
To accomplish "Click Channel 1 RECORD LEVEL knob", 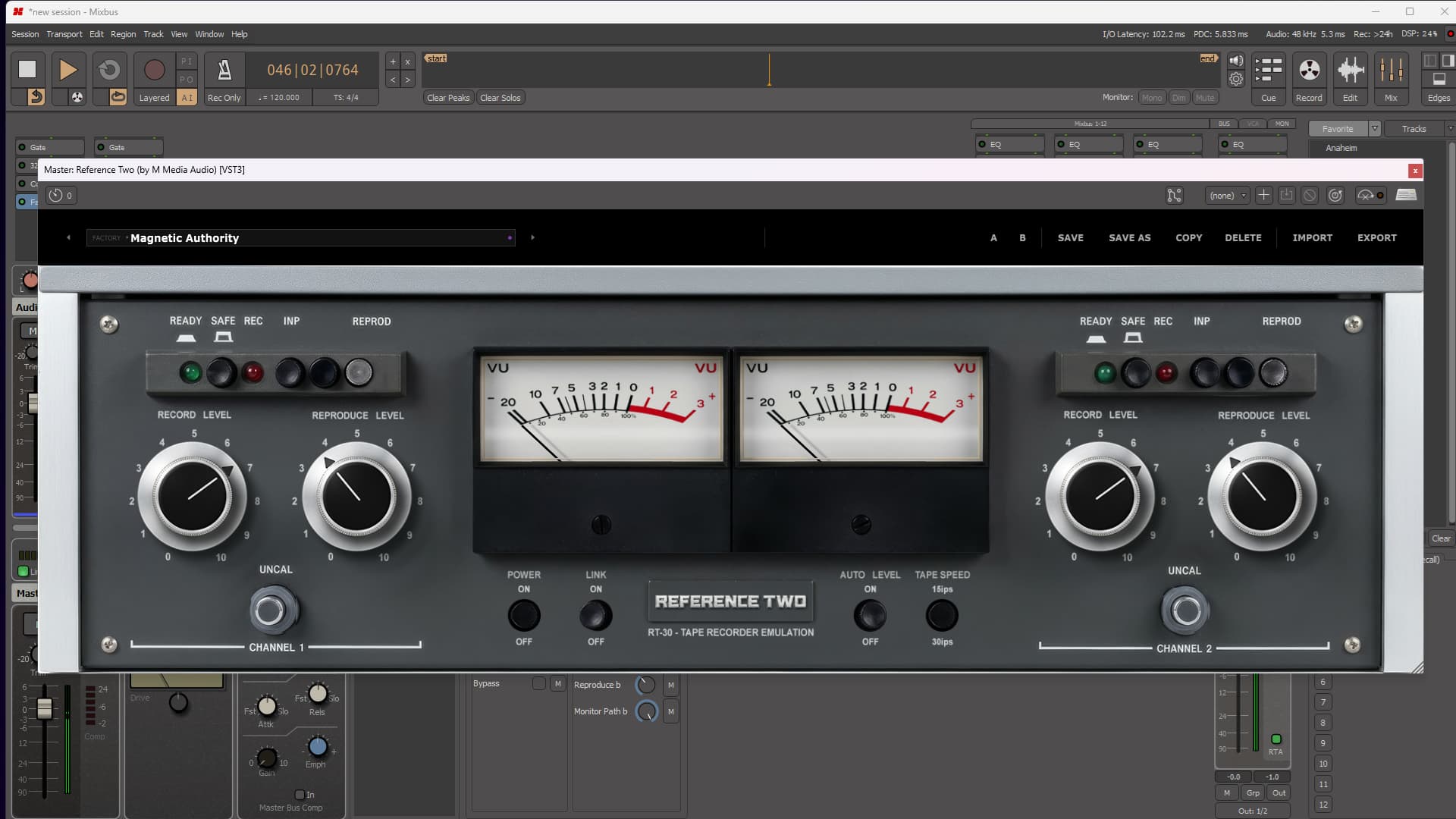I will pos(193,497).
